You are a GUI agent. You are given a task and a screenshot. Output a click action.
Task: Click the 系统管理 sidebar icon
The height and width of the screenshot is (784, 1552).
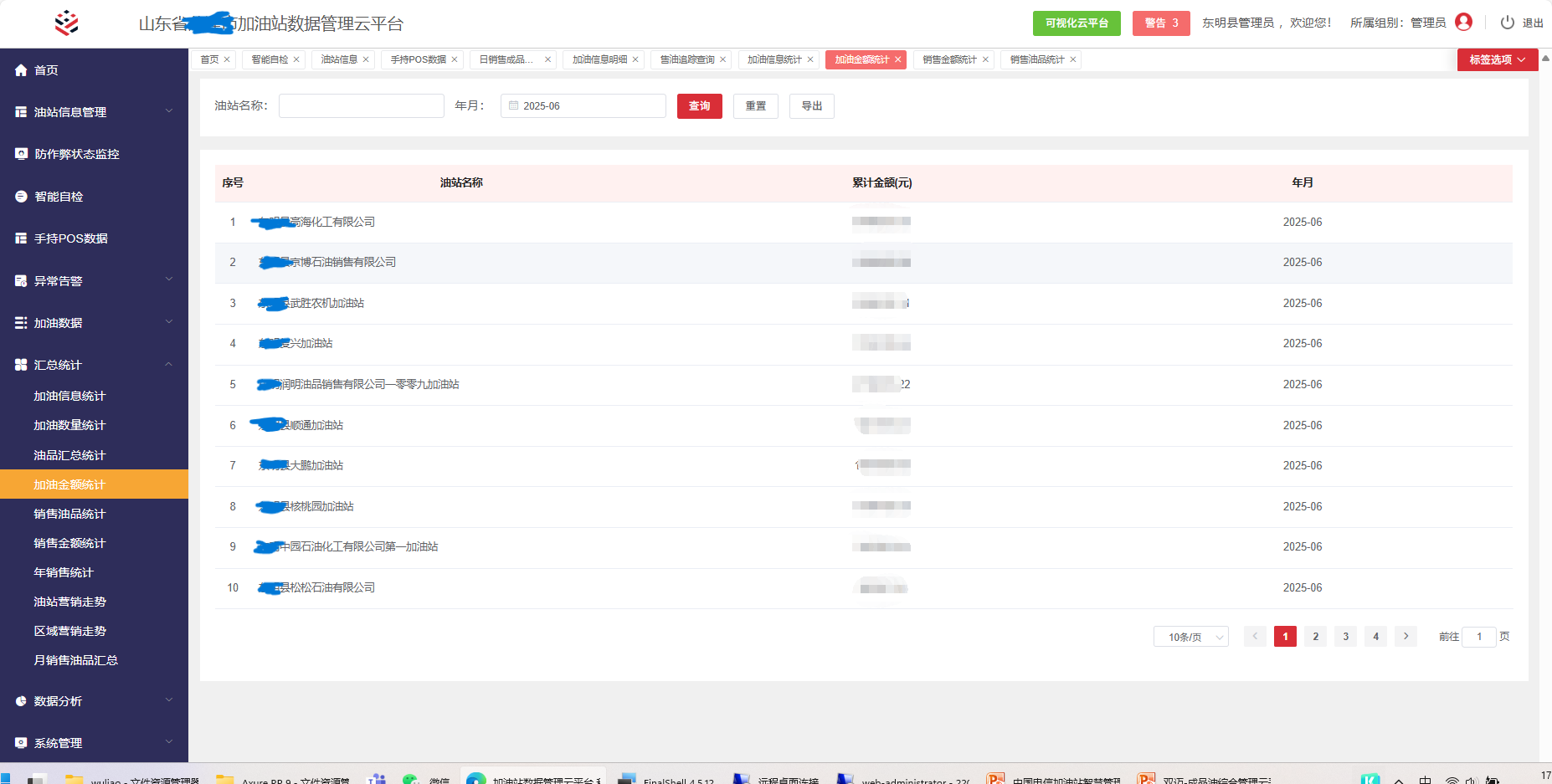[21, 743]
